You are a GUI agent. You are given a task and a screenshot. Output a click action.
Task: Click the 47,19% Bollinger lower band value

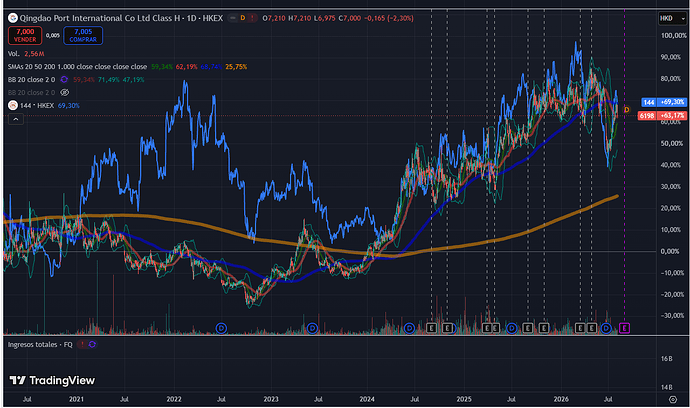pos(133,80)
